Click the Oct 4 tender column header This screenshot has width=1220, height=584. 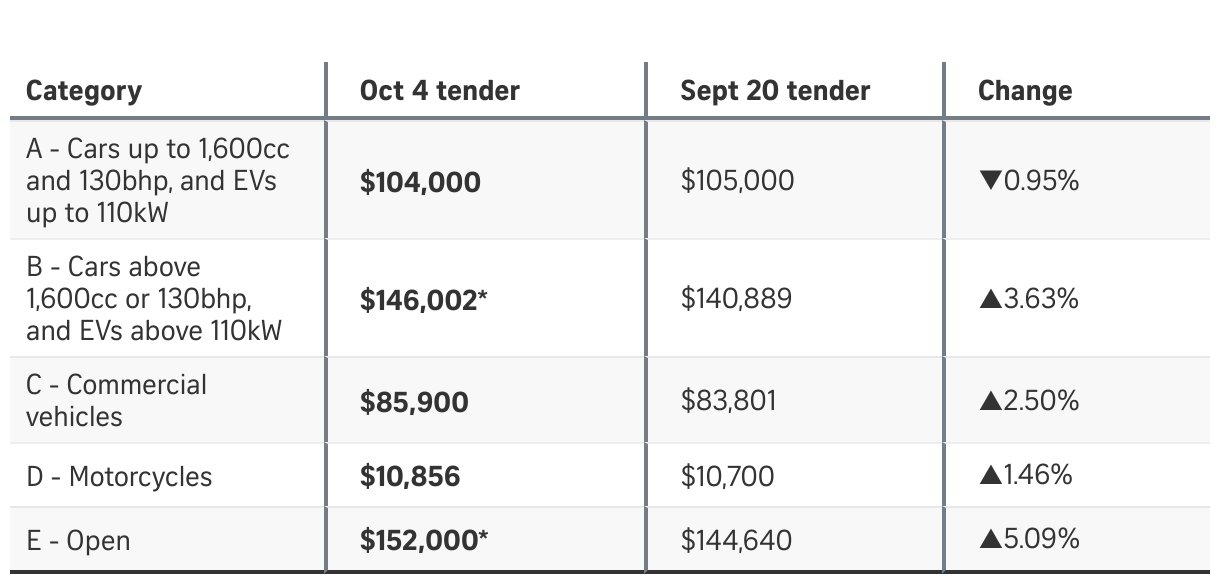click(x=440, y=91)
